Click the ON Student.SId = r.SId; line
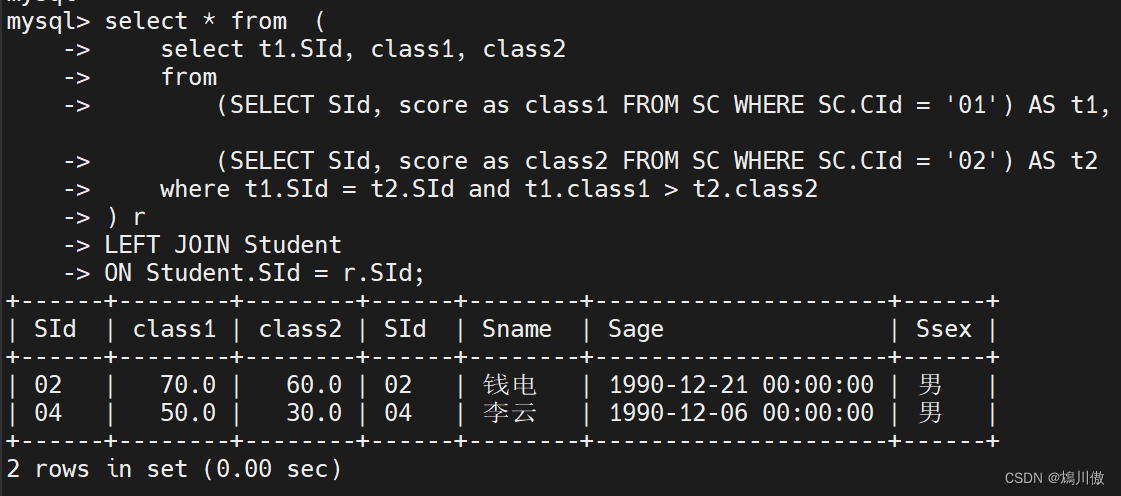Image resolution: width=1121 pixels, height=496 pixels. pos(264,273)
